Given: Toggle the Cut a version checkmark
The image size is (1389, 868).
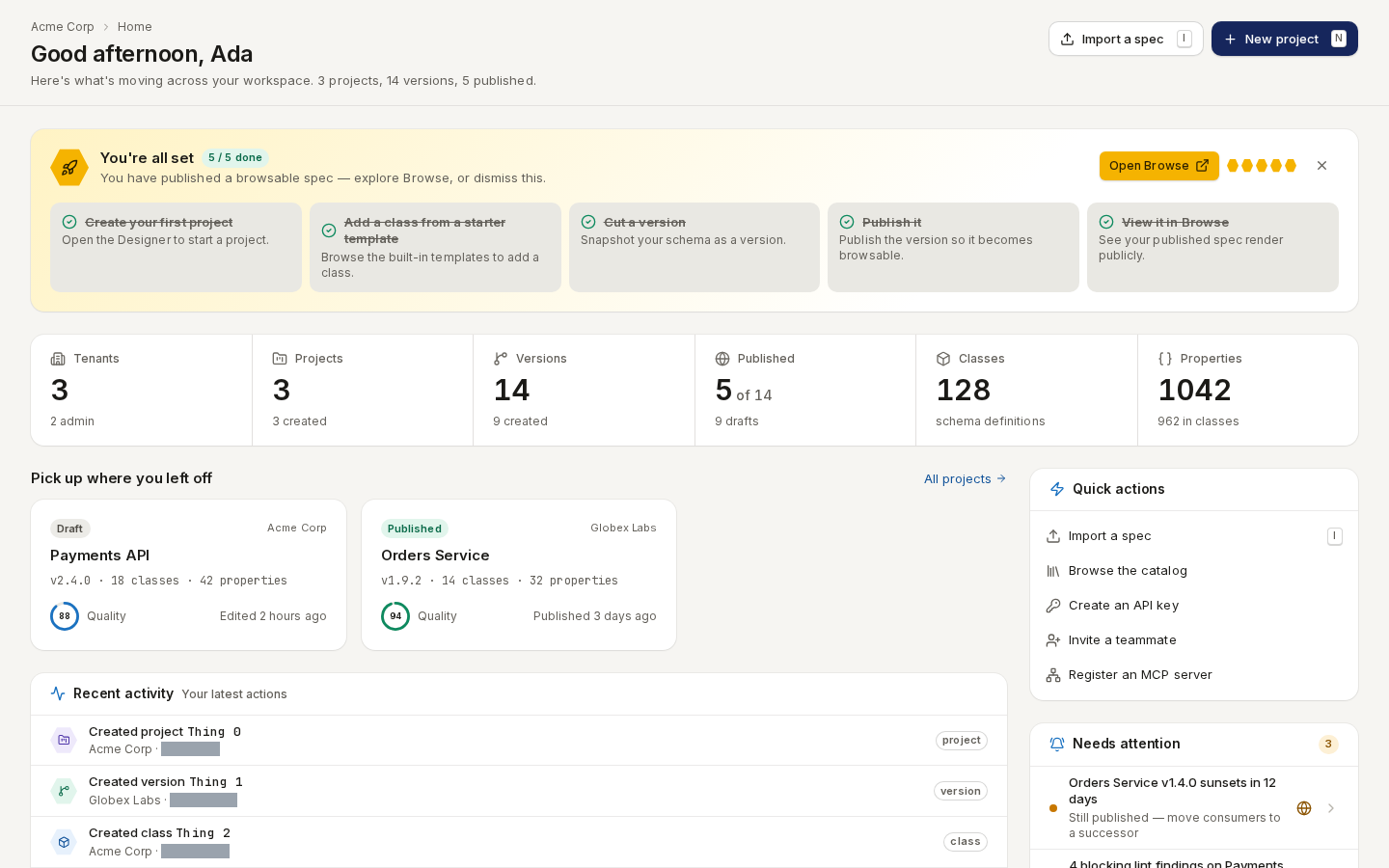Looking at the screenshot, I should pyautogui.click(x=588, y=222).
